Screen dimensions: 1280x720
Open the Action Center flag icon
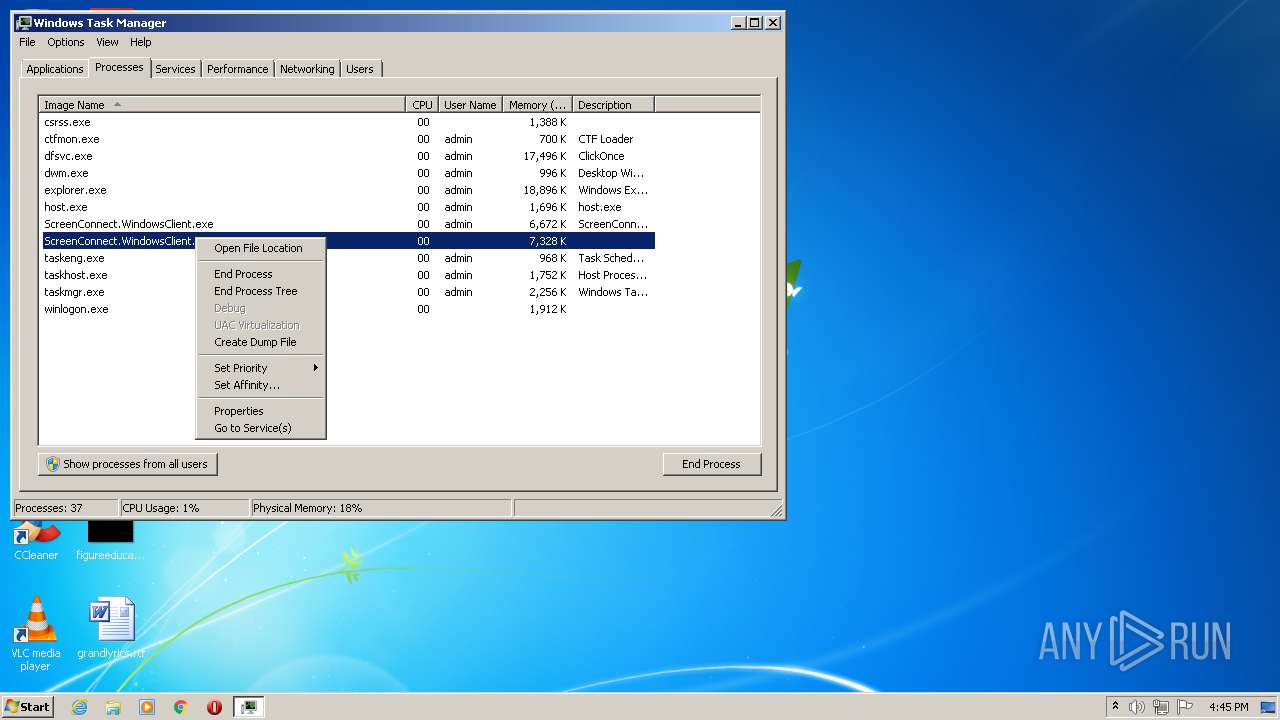[x=1184, y=707]
